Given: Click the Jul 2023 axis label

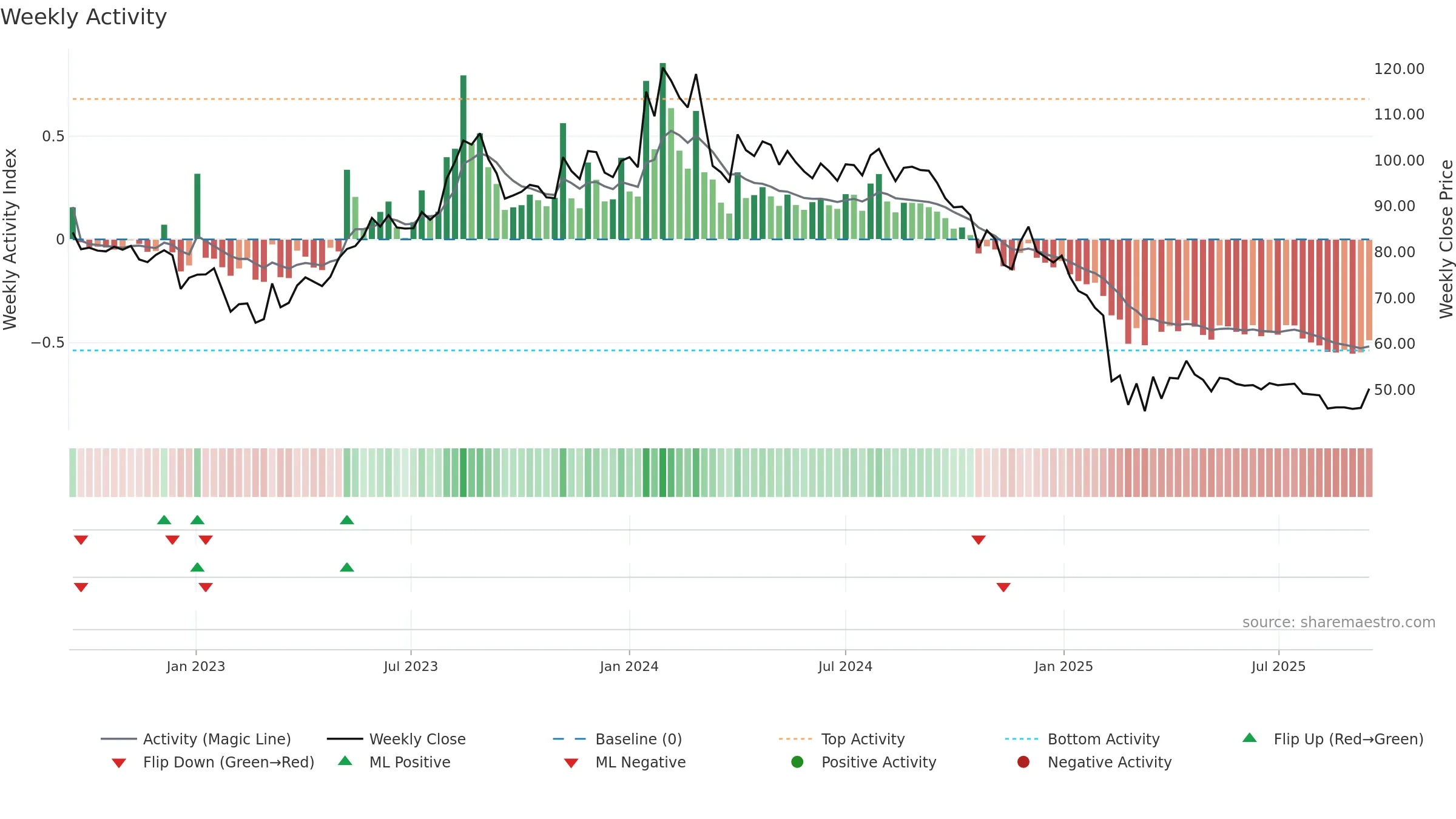Looking at the screenshot, I should coord(411,667).
